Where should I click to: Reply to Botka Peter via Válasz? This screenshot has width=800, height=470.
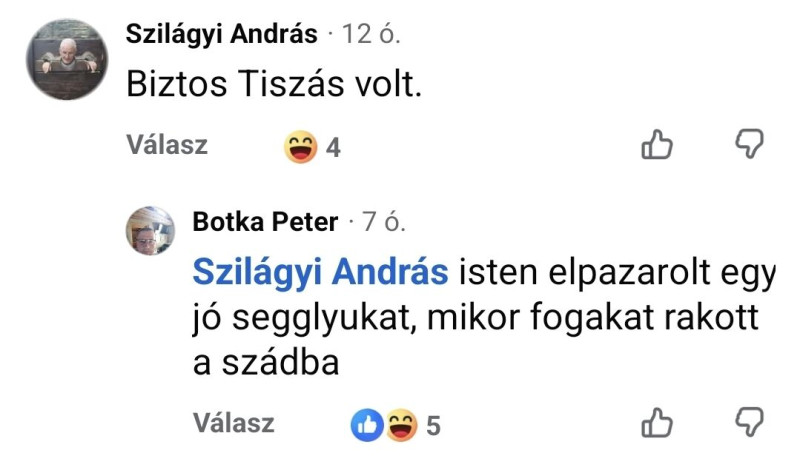(234, 423)
